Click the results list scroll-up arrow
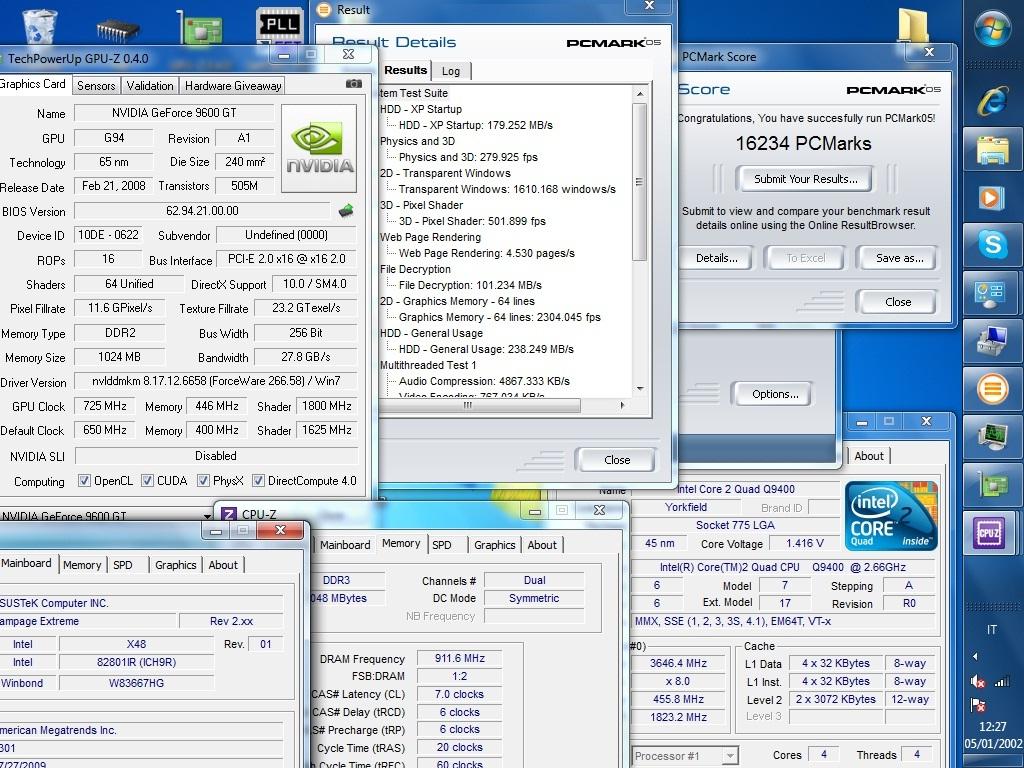This screenshot has height=768, width=1024. click(640, 94)
